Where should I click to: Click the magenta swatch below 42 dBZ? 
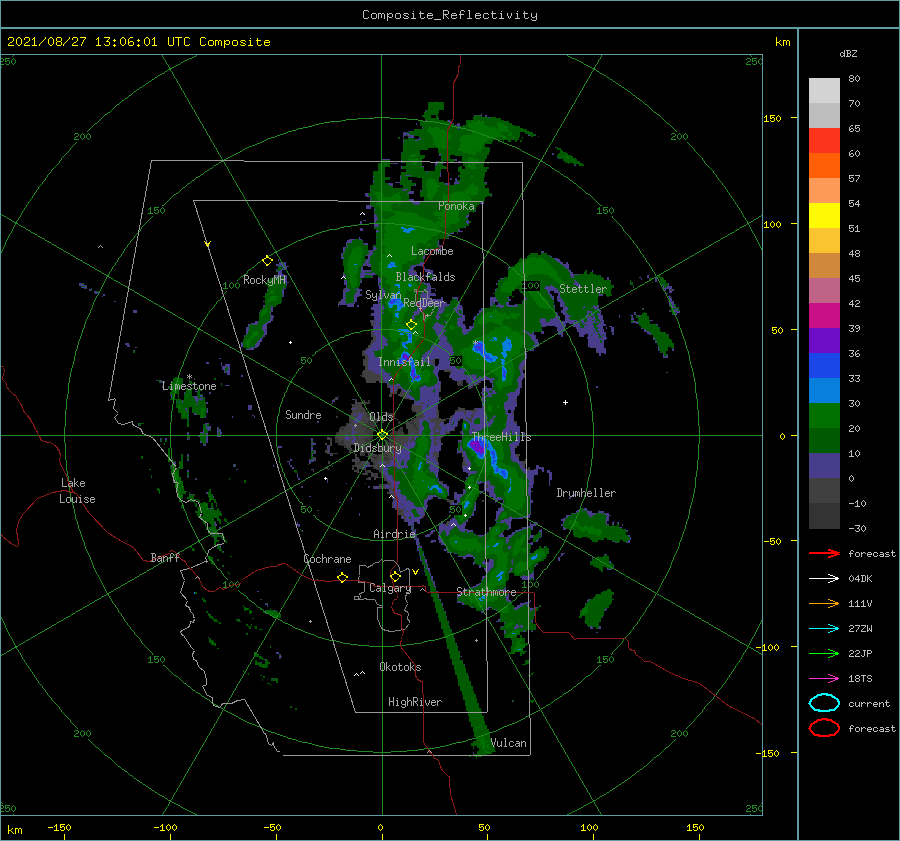click(x=824, y=315)
